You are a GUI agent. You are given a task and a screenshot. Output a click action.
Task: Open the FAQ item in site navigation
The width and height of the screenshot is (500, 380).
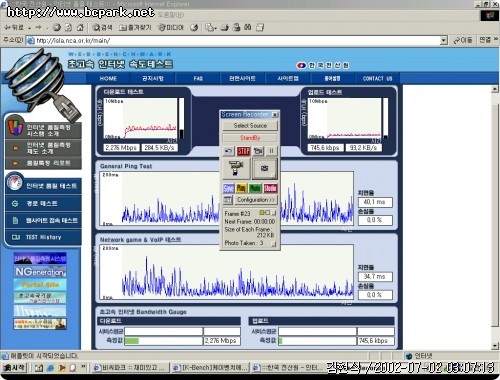(x=198, y=79)
